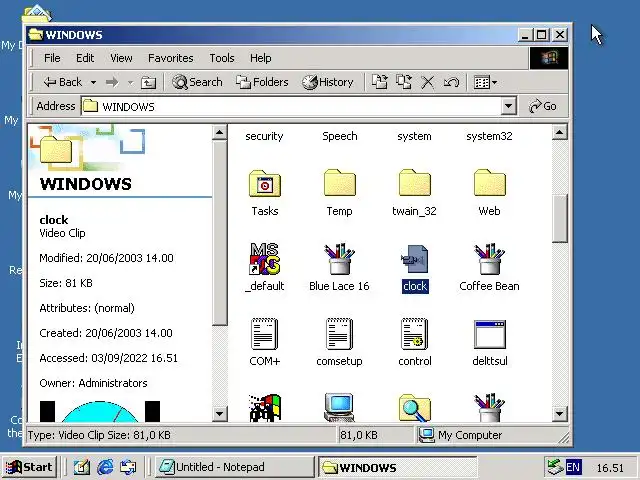Select the Web folder icon

[489, 184]
